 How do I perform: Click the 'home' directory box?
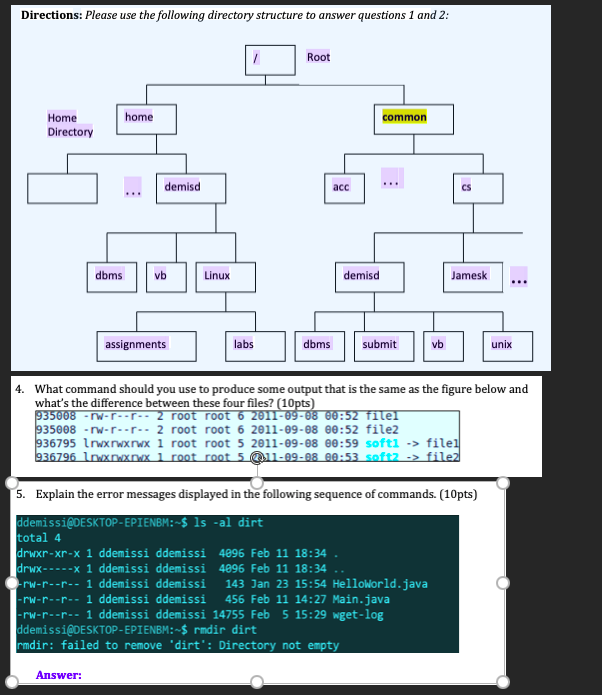click(146, 119)
